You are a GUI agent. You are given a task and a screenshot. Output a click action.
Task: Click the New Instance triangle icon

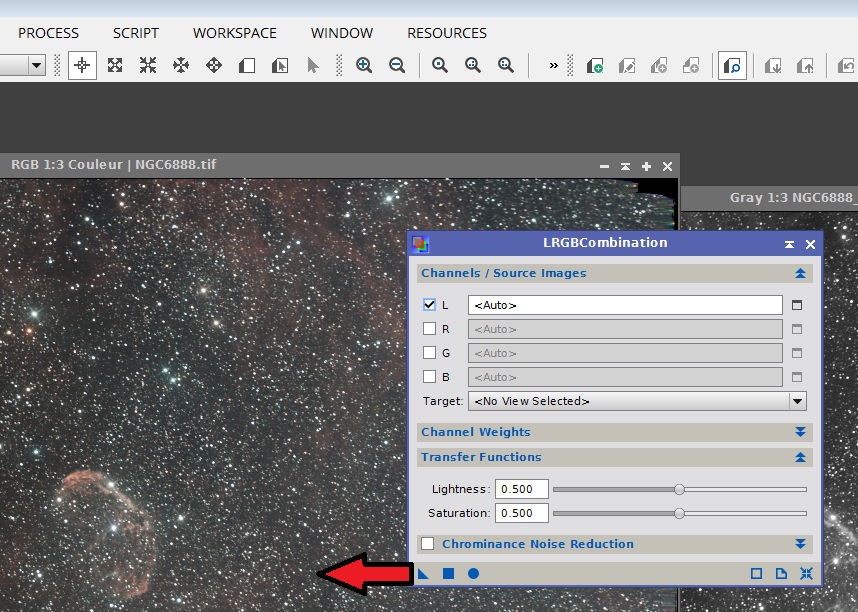pyautogui.click(x=423, y=574)
